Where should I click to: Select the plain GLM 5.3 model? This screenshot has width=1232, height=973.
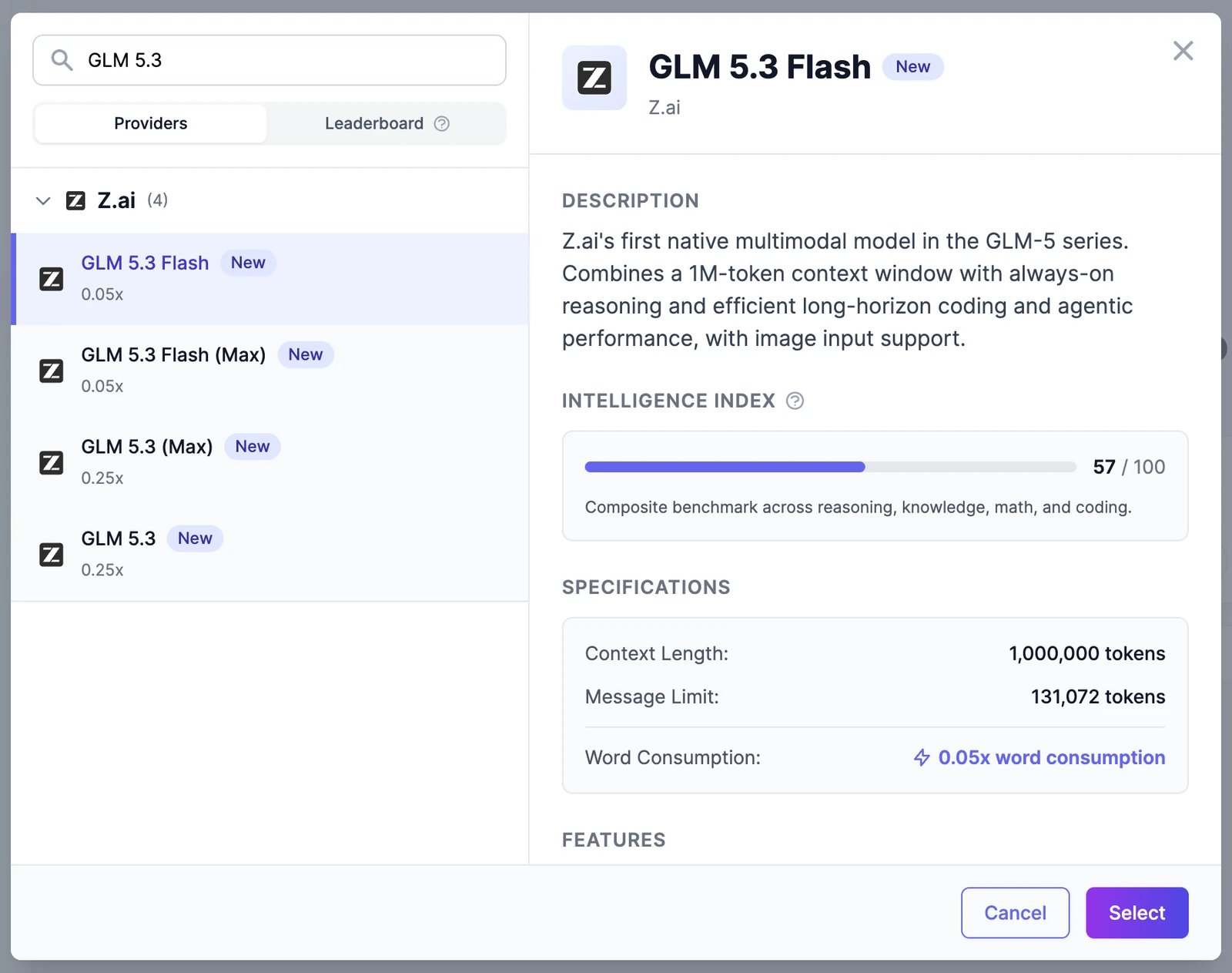click(x=269, y=554)
